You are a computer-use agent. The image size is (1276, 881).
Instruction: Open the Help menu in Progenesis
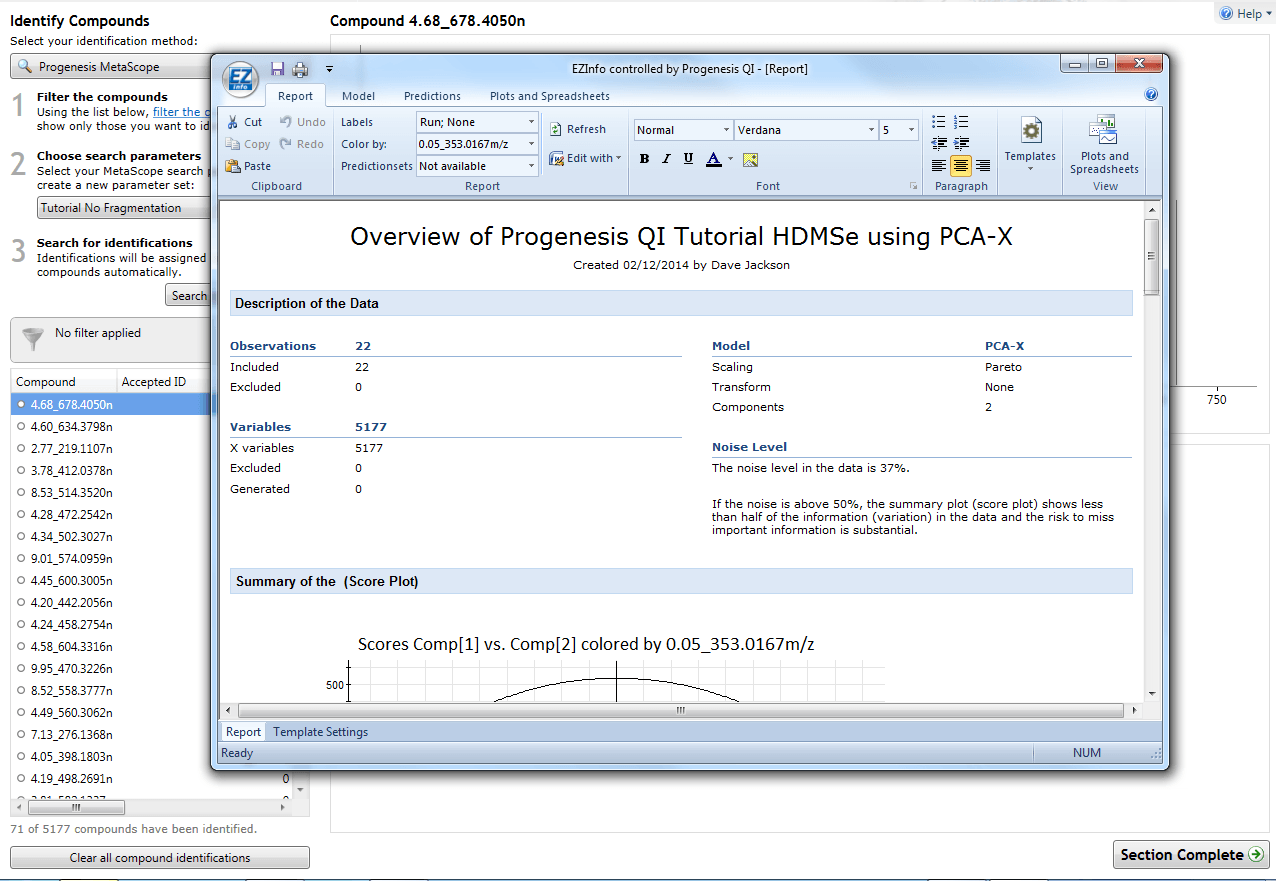[1244, 14]
